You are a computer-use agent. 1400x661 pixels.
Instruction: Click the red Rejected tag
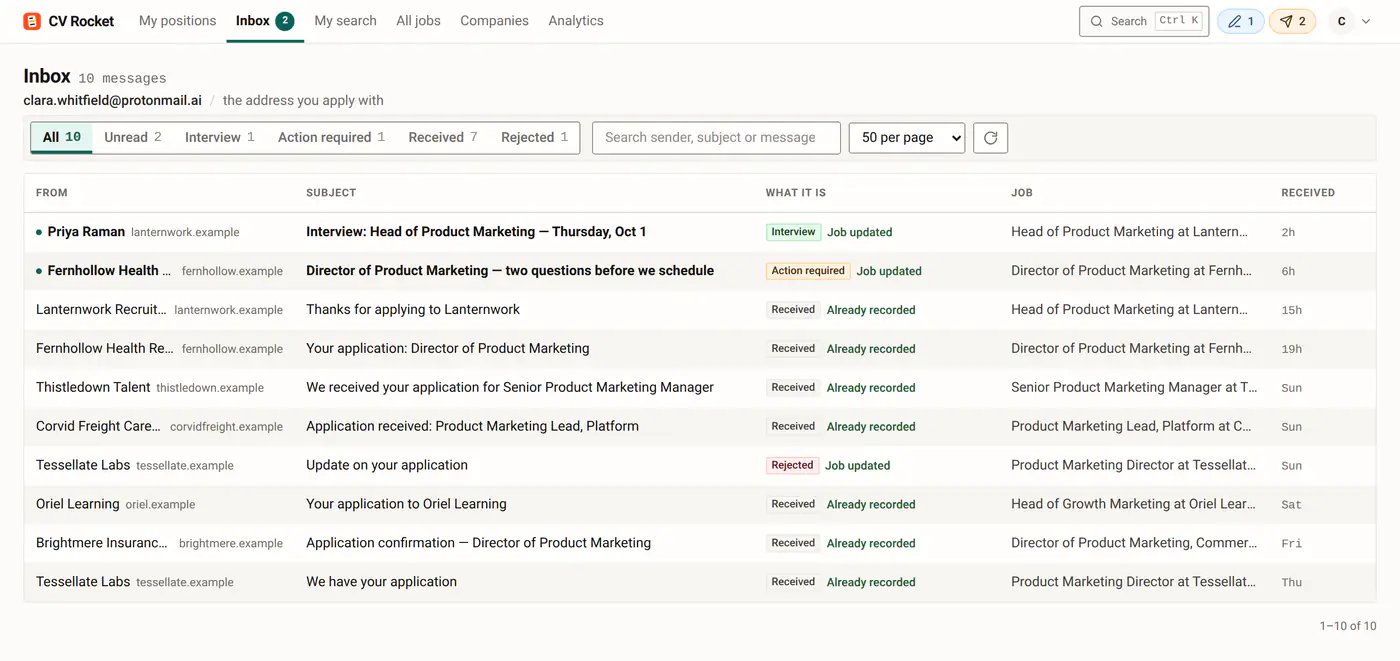coord(792,465)
